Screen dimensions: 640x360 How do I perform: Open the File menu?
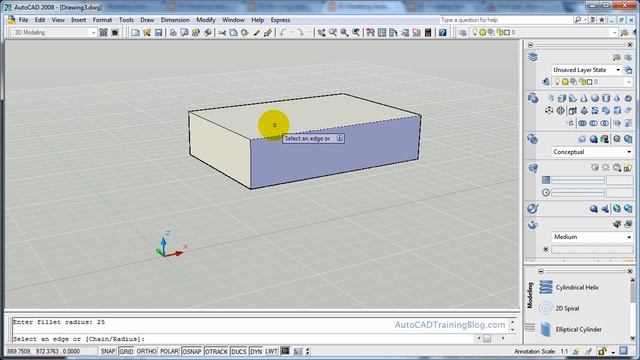pyautogui.click(x=23, y=20)
